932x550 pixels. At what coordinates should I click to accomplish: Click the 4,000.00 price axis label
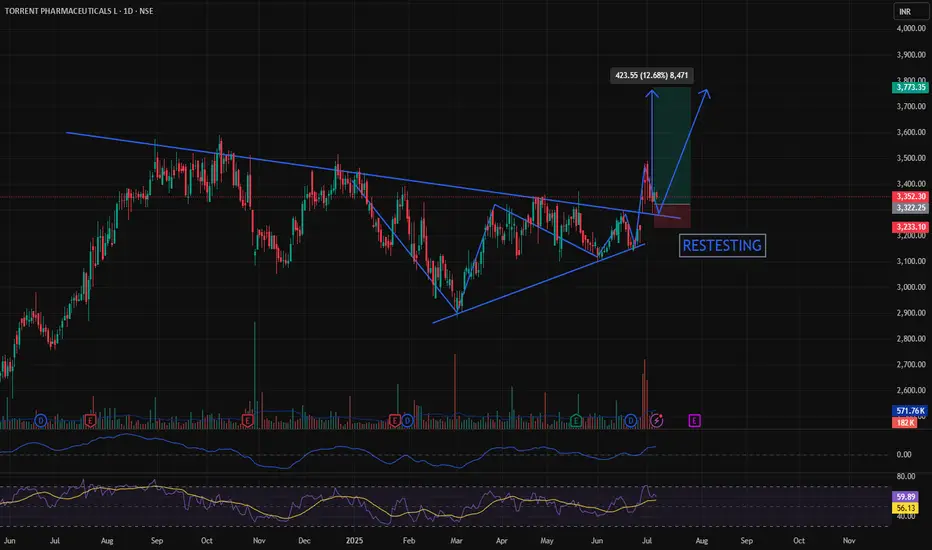tap(911, 29)
